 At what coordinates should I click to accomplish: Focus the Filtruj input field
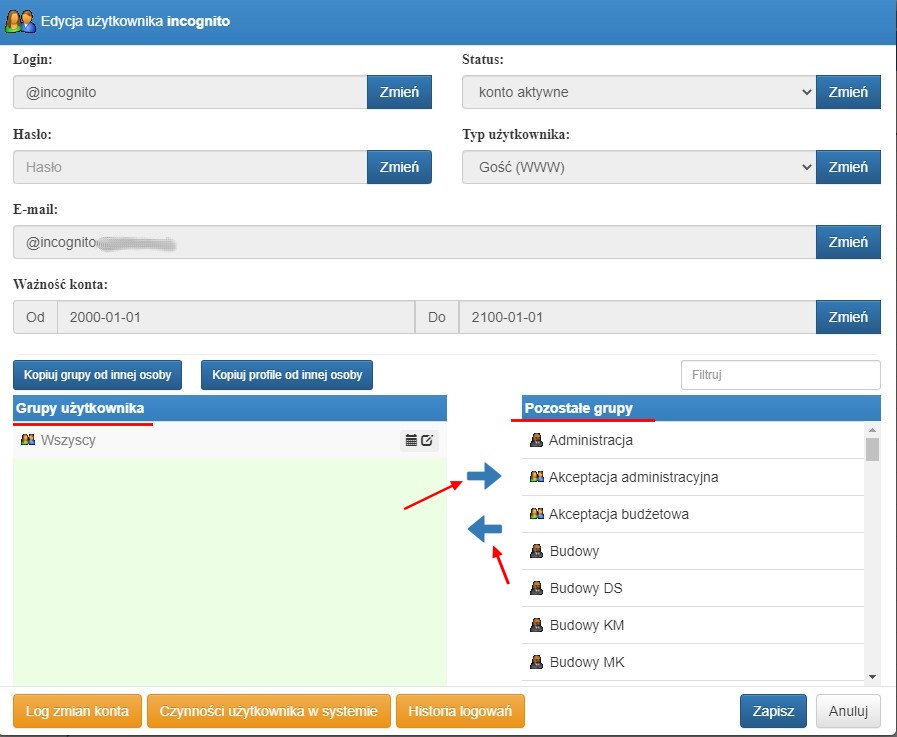coord(780,375)
